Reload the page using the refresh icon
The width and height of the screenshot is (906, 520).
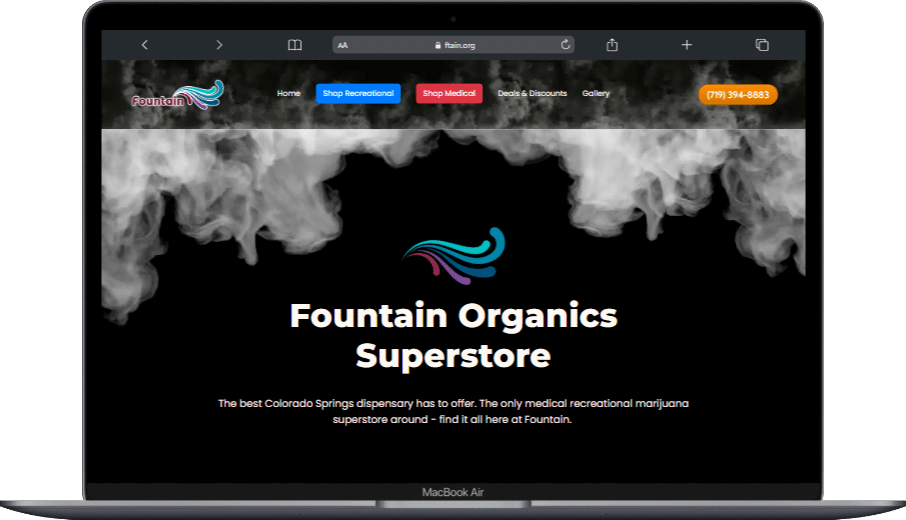565,45
